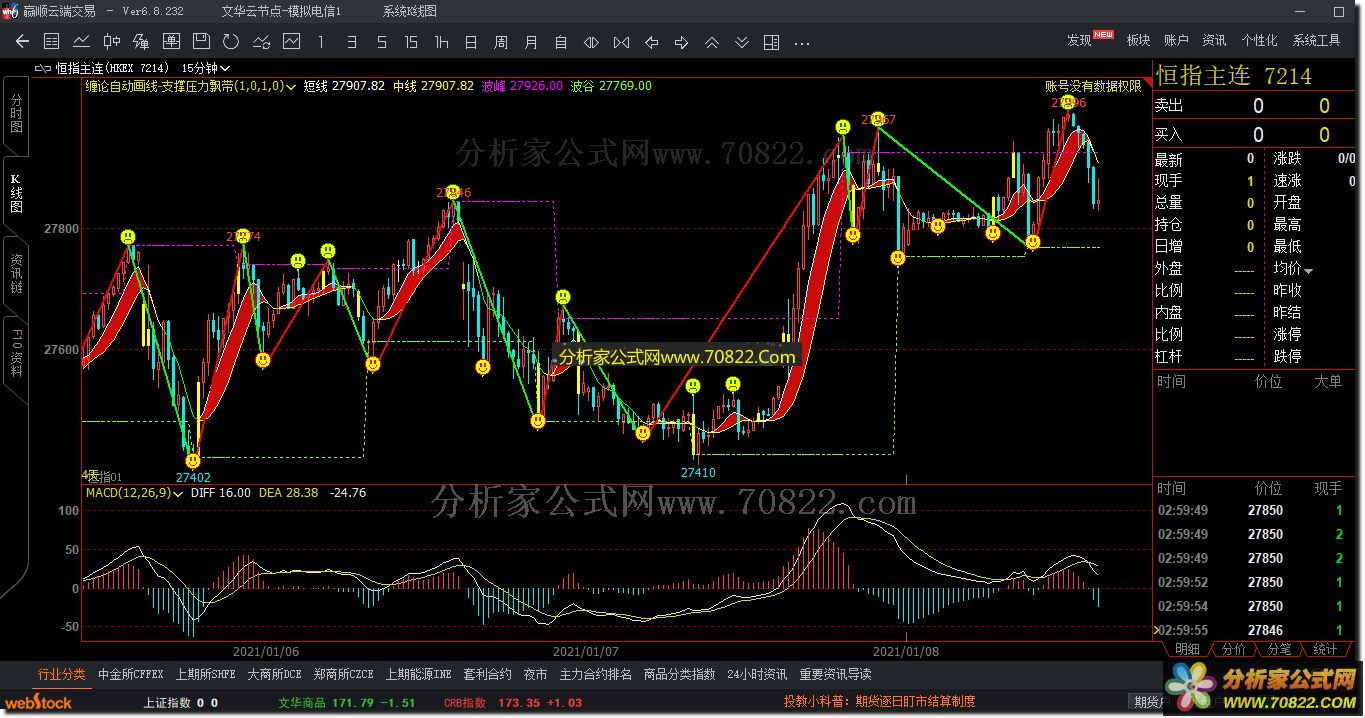Switch to 1h period
Screen dimensions: 1365x718
[441, 42]
